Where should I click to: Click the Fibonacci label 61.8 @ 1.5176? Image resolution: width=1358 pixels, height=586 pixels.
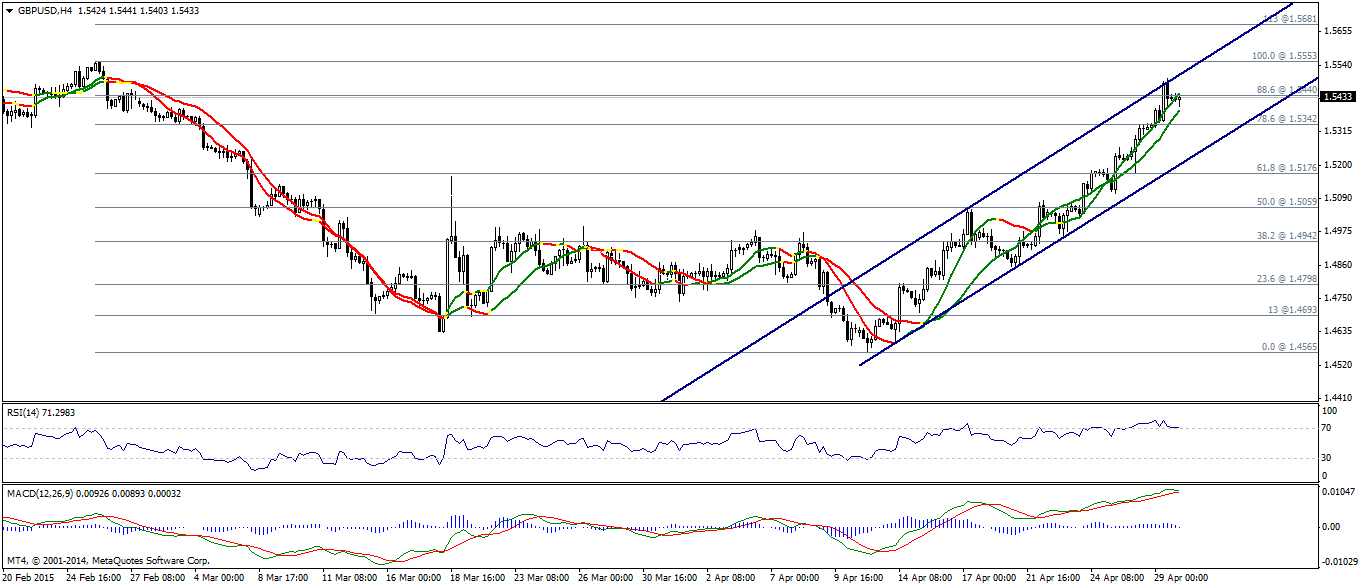[x=1285, y=168]
